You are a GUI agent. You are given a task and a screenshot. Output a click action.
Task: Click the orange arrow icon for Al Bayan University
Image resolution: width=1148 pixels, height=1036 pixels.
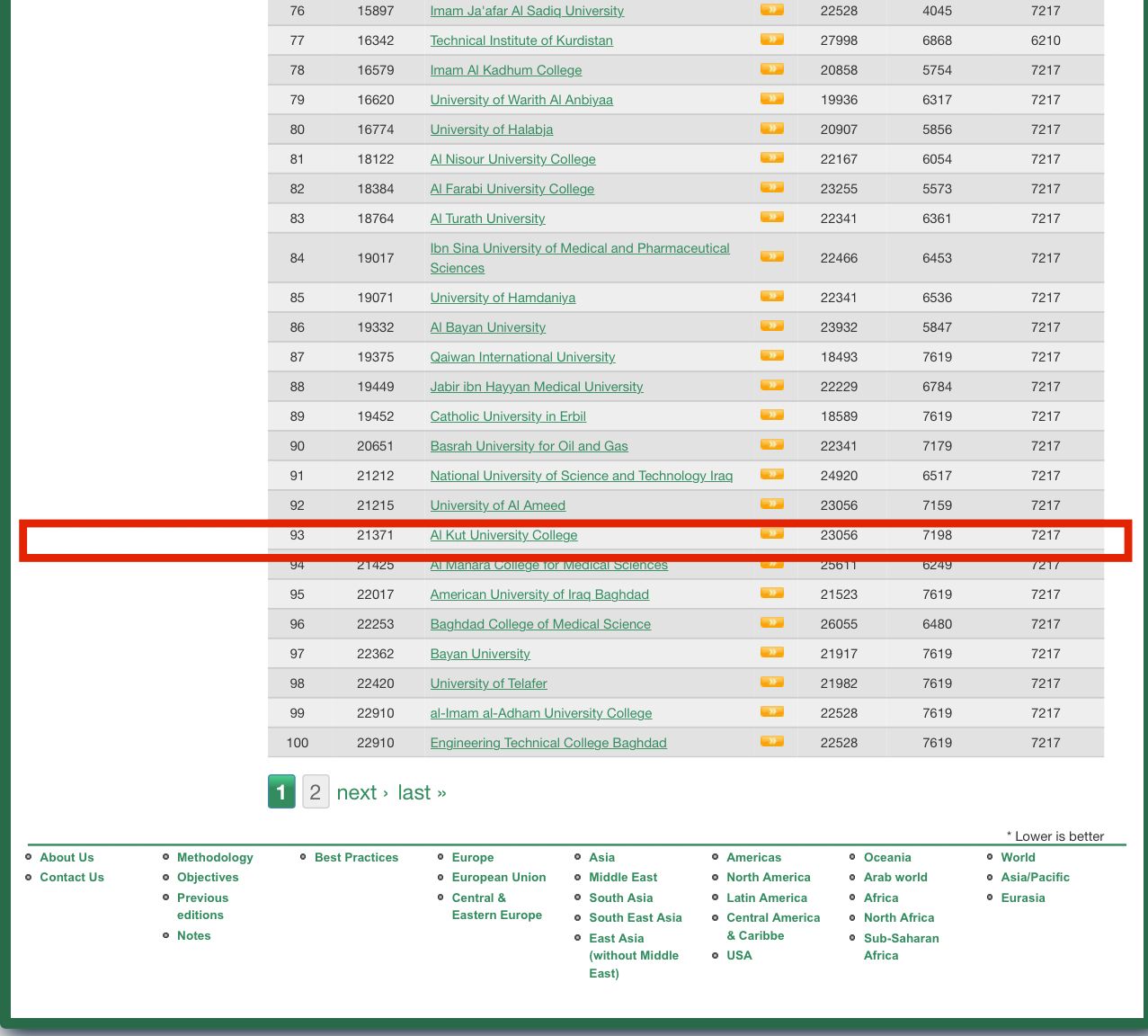pyautogui.click(x=771, y=326)
